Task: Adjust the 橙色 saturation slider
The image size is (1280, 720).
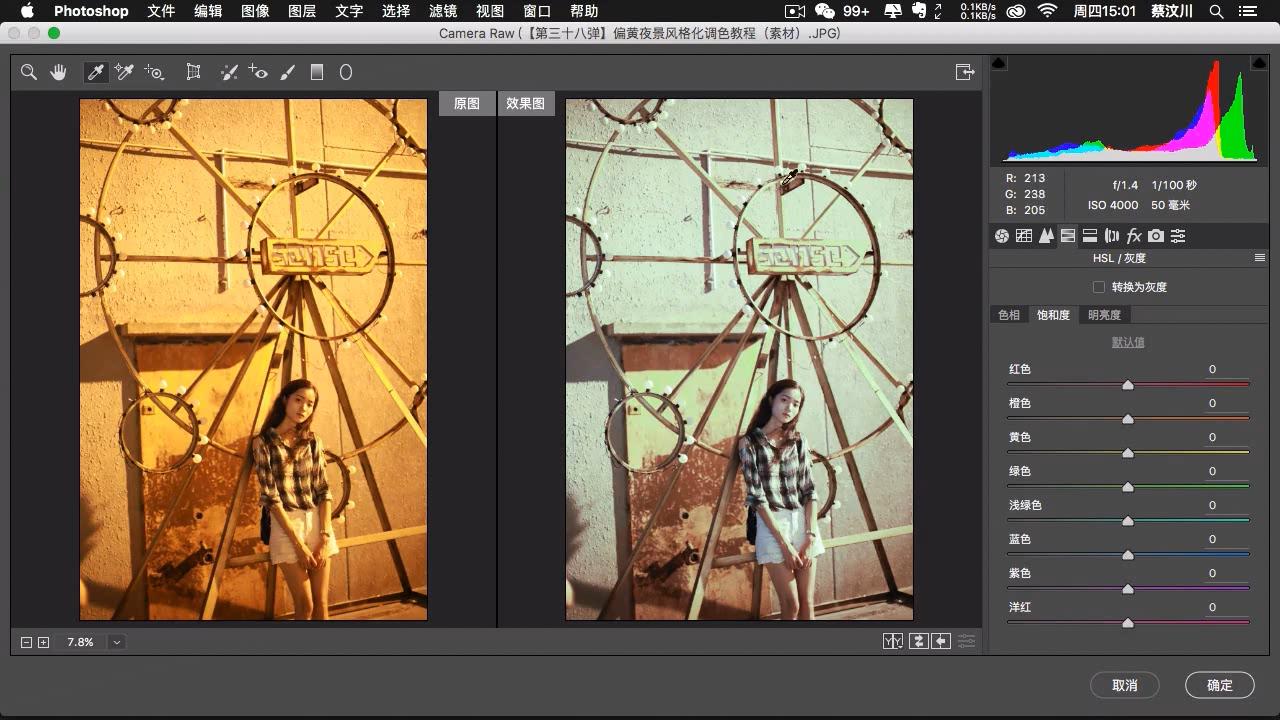Action: coord(1128,418)
